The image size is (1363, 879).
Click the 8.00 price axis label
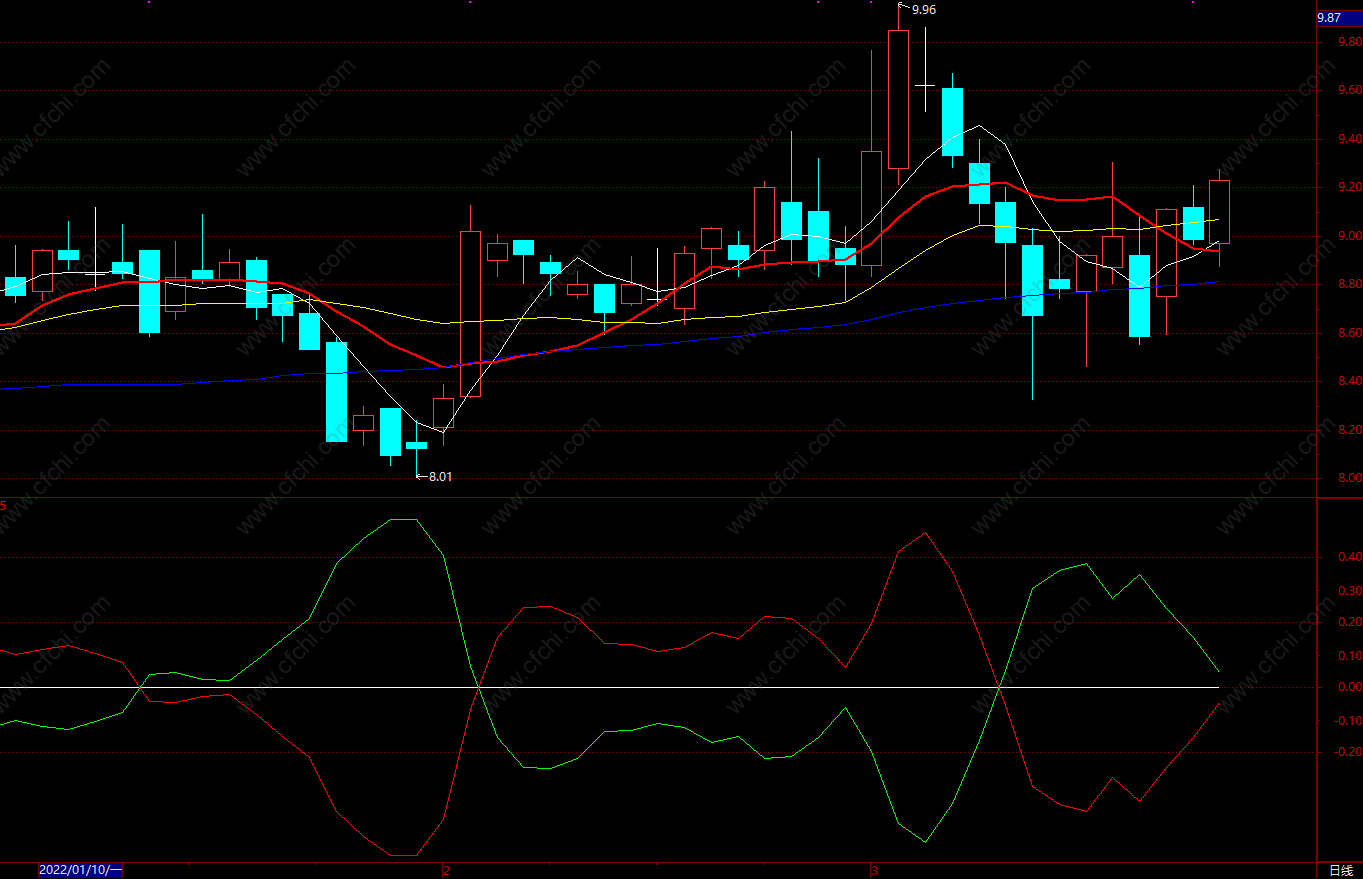coord(1349,479)
